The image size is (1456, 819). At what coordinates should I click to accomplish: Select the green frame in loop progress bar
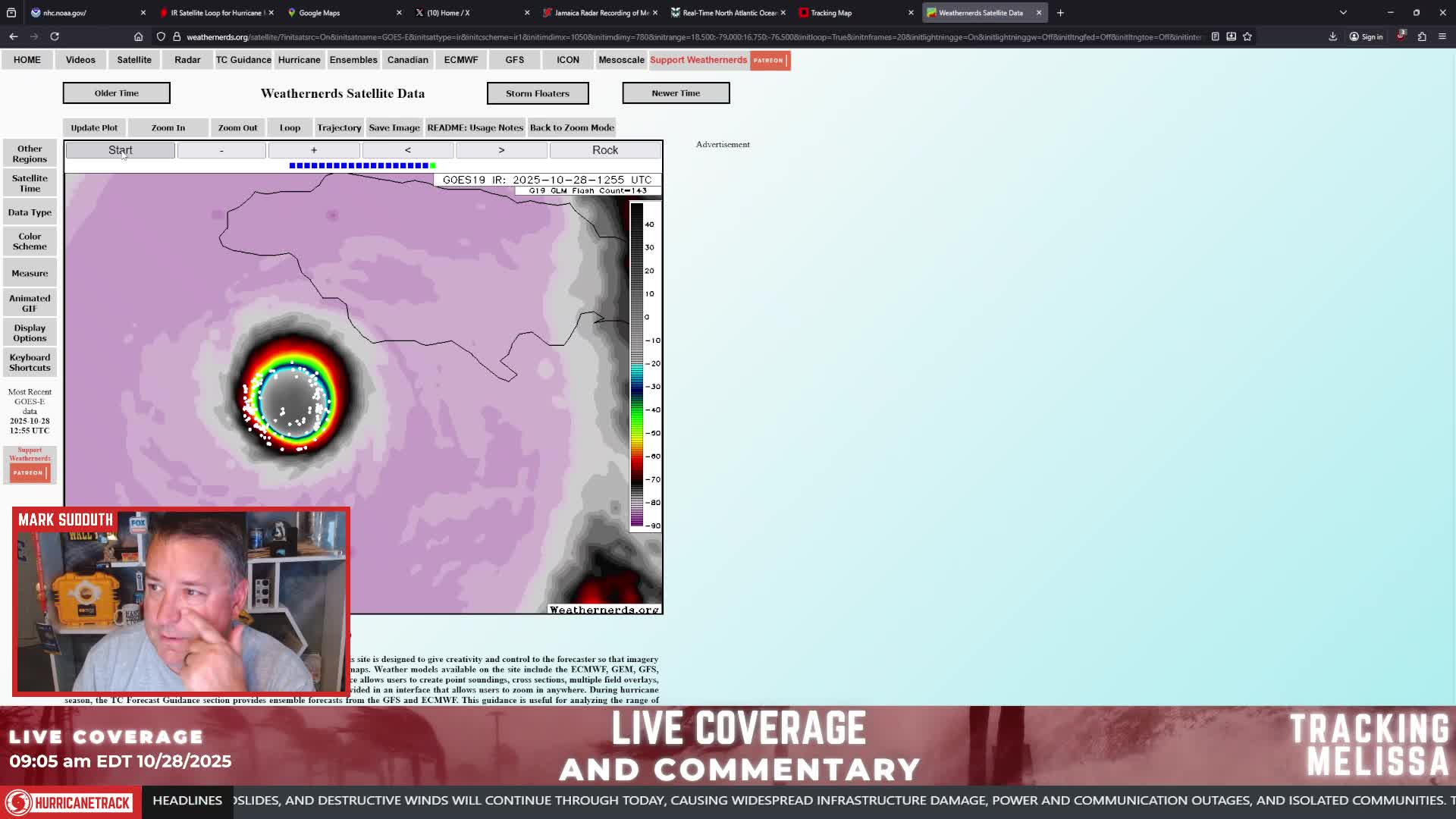[433, 165]
